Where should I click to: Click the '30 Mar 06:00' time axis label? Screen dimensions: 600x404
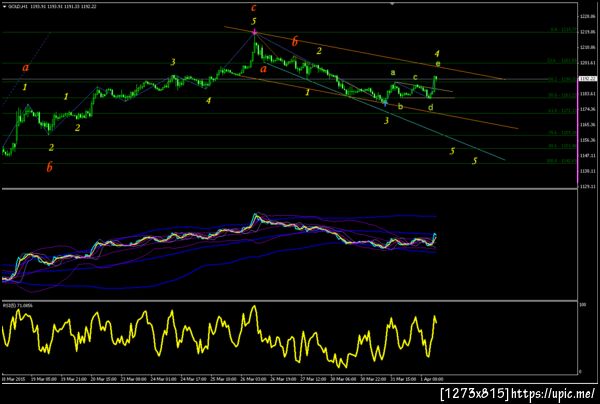point(342,379)
